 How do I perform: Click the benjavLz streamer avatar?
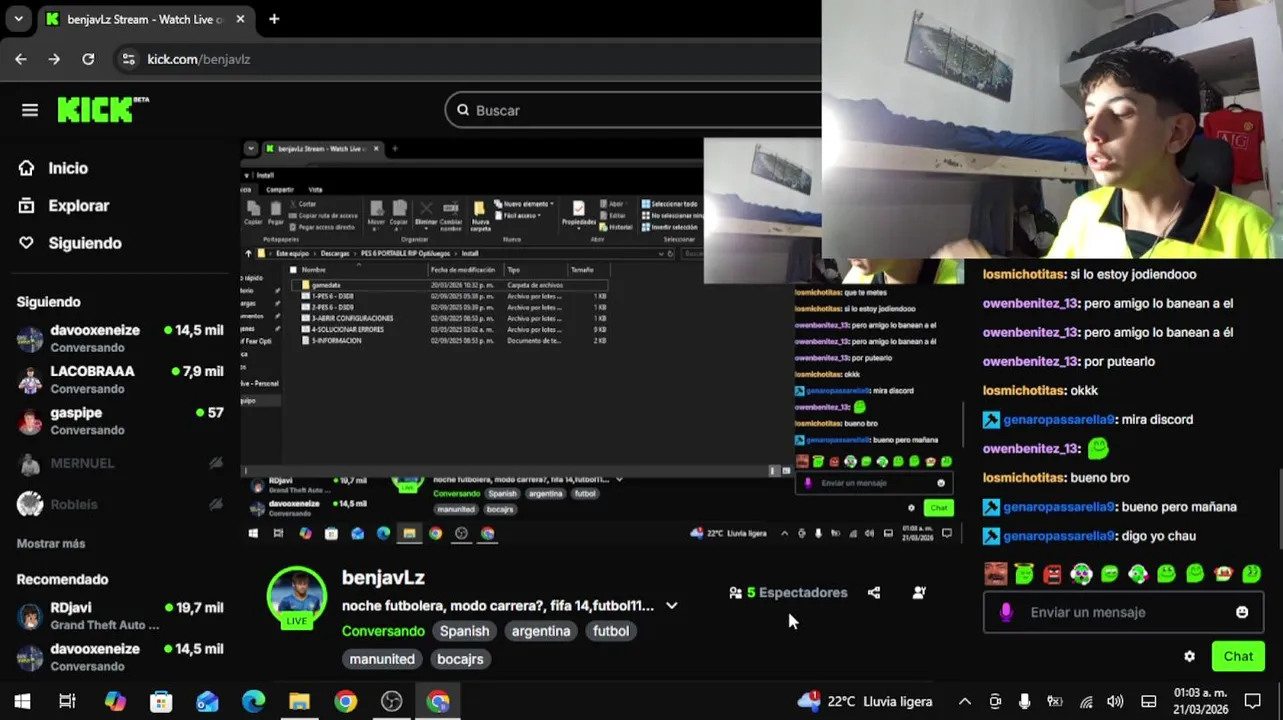(x=296, y=596)
